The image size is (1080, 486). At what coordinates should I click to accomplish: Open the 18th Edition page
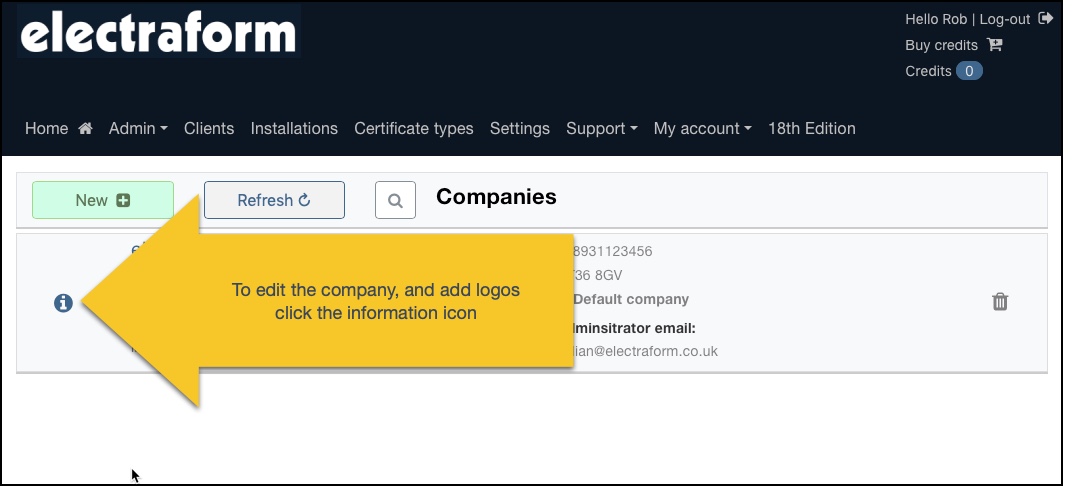click(x=811, y=129)
